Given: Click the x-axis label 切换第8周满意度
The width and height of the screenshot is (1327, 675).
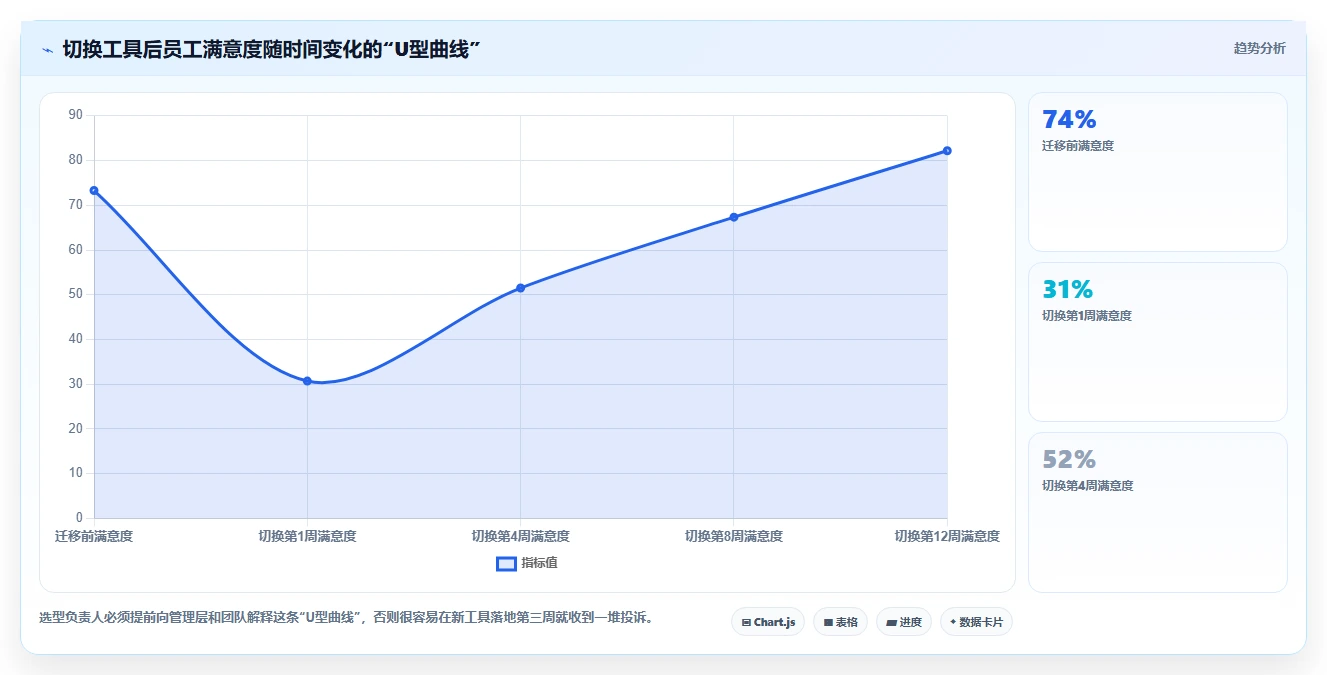Looking at the screenshot, I should [x=733, y=536].
